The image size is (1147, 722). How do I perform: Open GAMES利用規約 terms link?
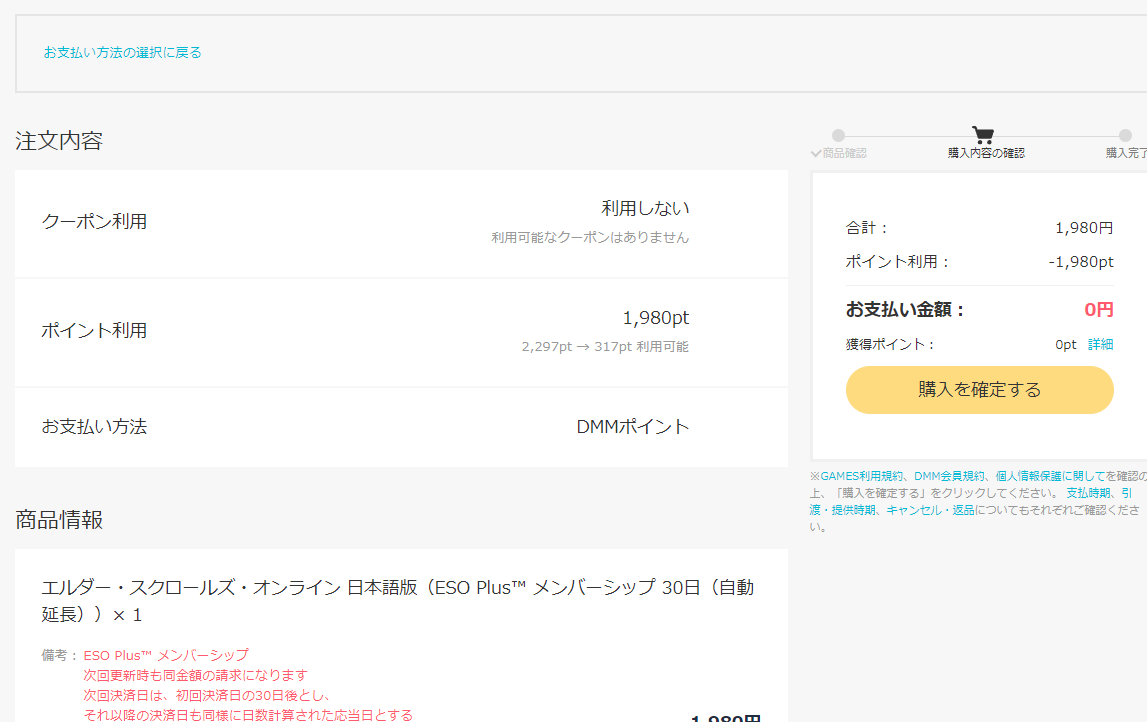tap(862, 476)
